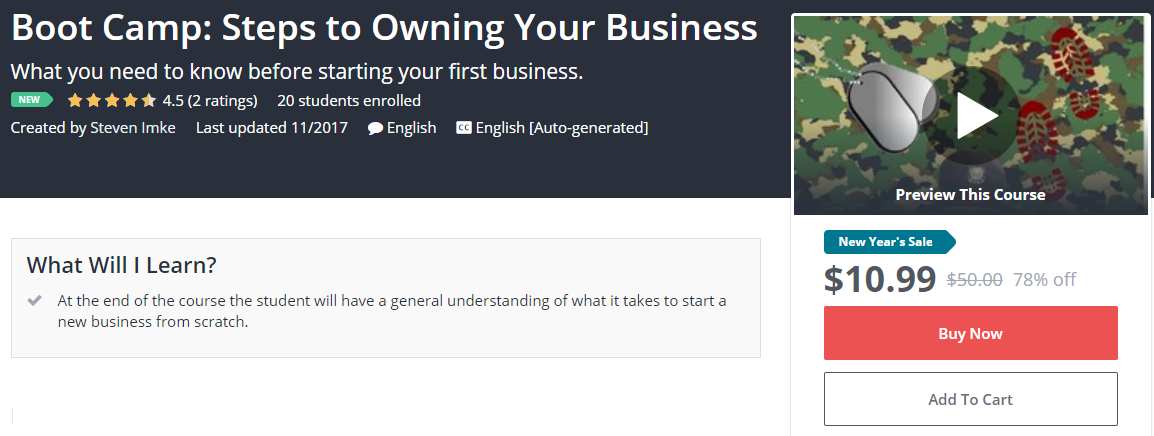Click the What Will I Learn? heading
This screenshot has height=436, width=1154.
(121, 265)
